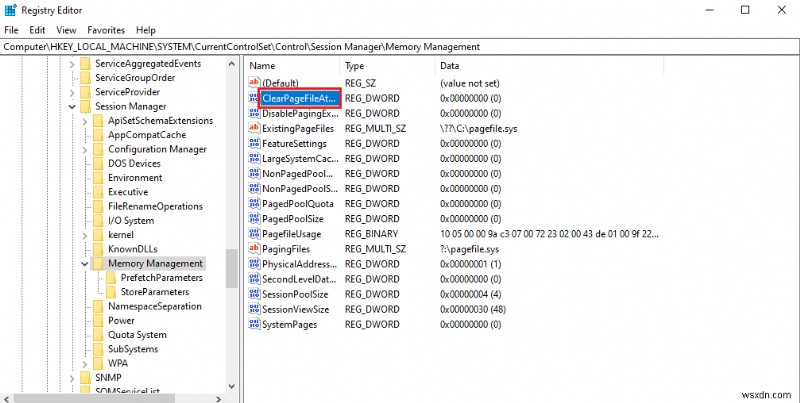
Task: Click the Session Manager folder icon
Action: pyautogui.click(x=85, y=106)
